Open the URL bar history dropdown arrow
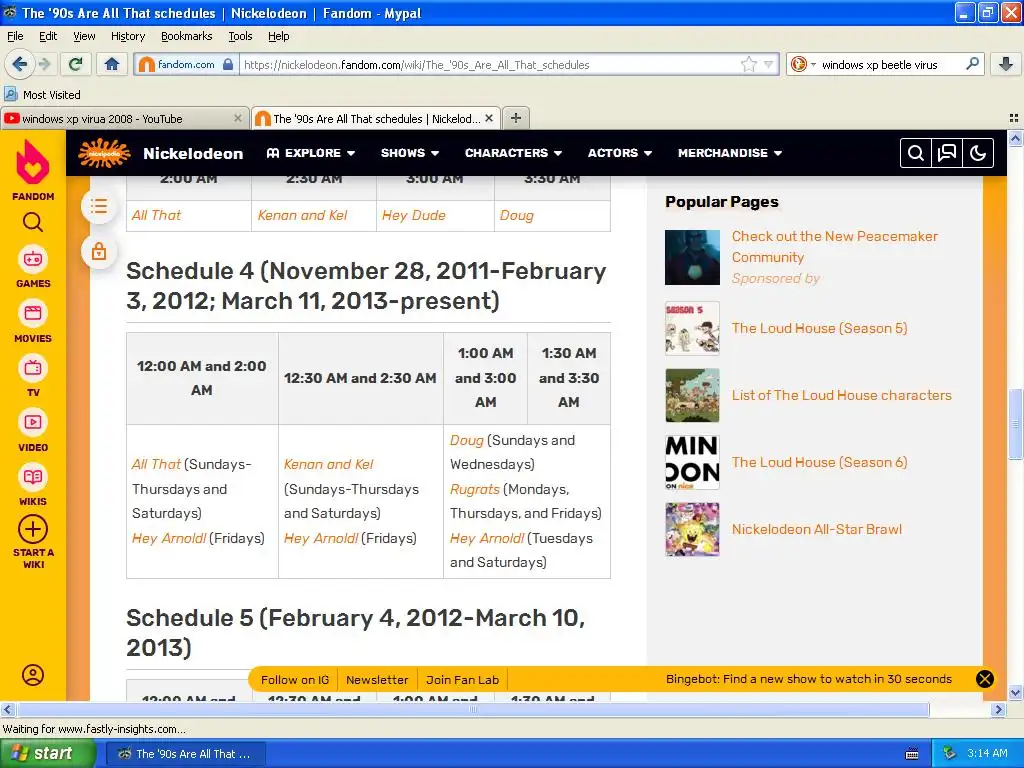 click(x=769, y=64)
